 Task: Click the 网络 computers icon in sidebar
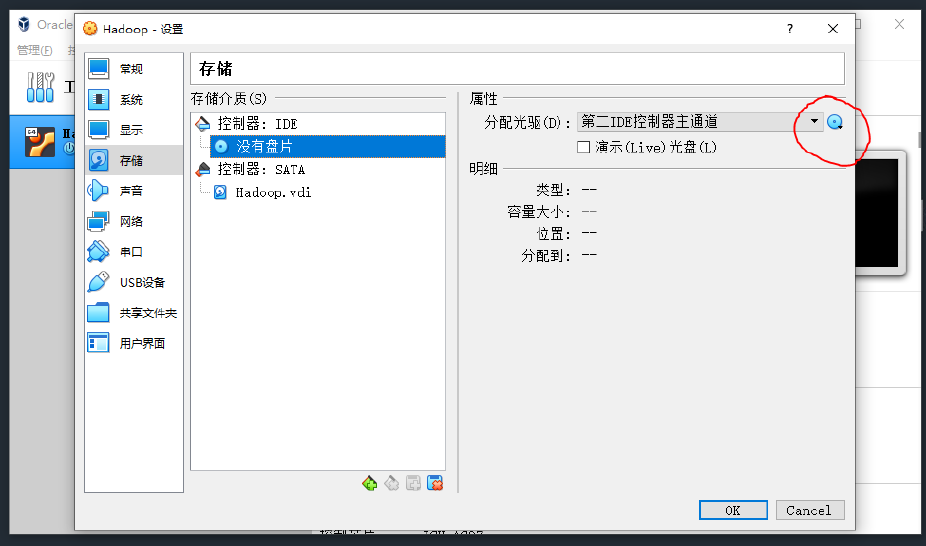(98, 221)
